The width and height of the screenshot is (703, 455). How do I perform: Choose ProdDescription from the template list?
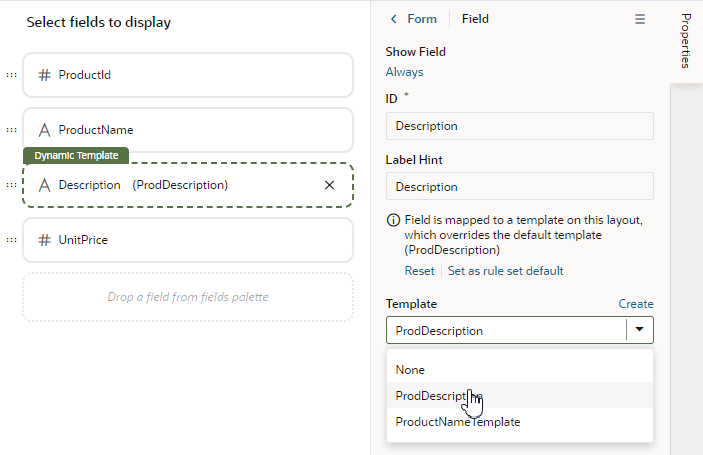pyautogui.click(x=520, y=395)
